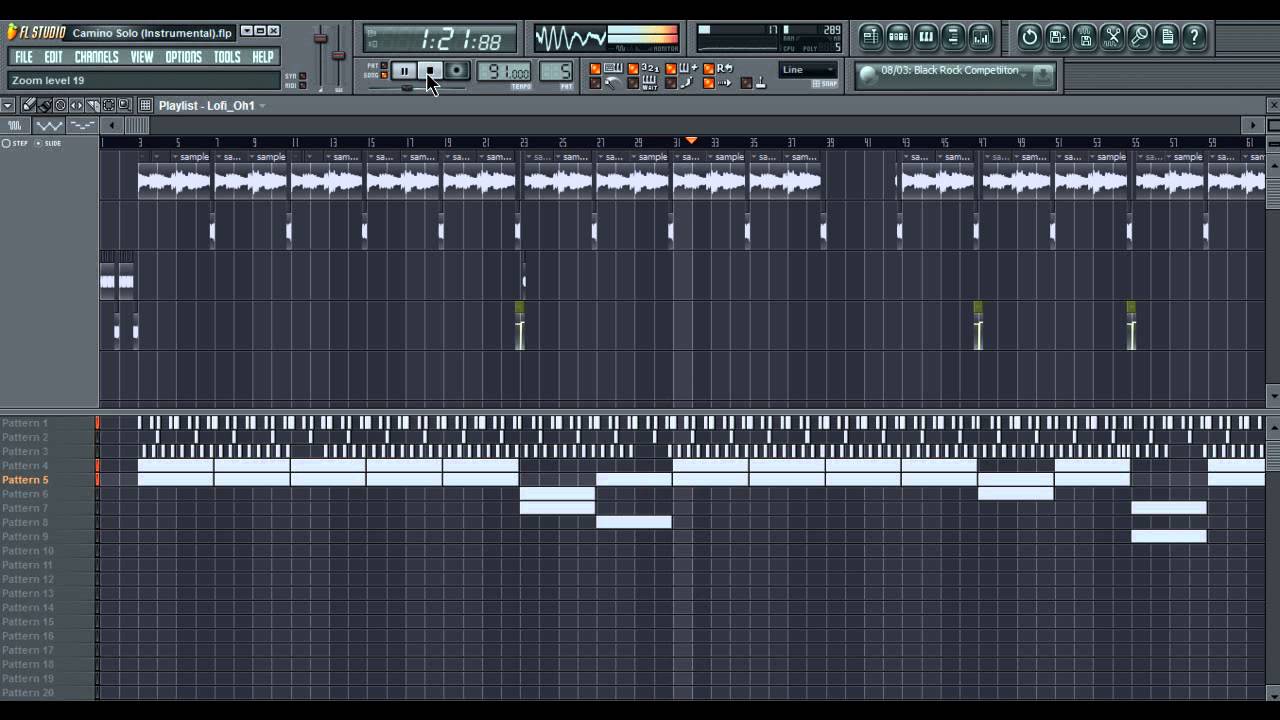Show the Browser panel icon
This screenshot has width=1280, height=720.
[953, 37]
